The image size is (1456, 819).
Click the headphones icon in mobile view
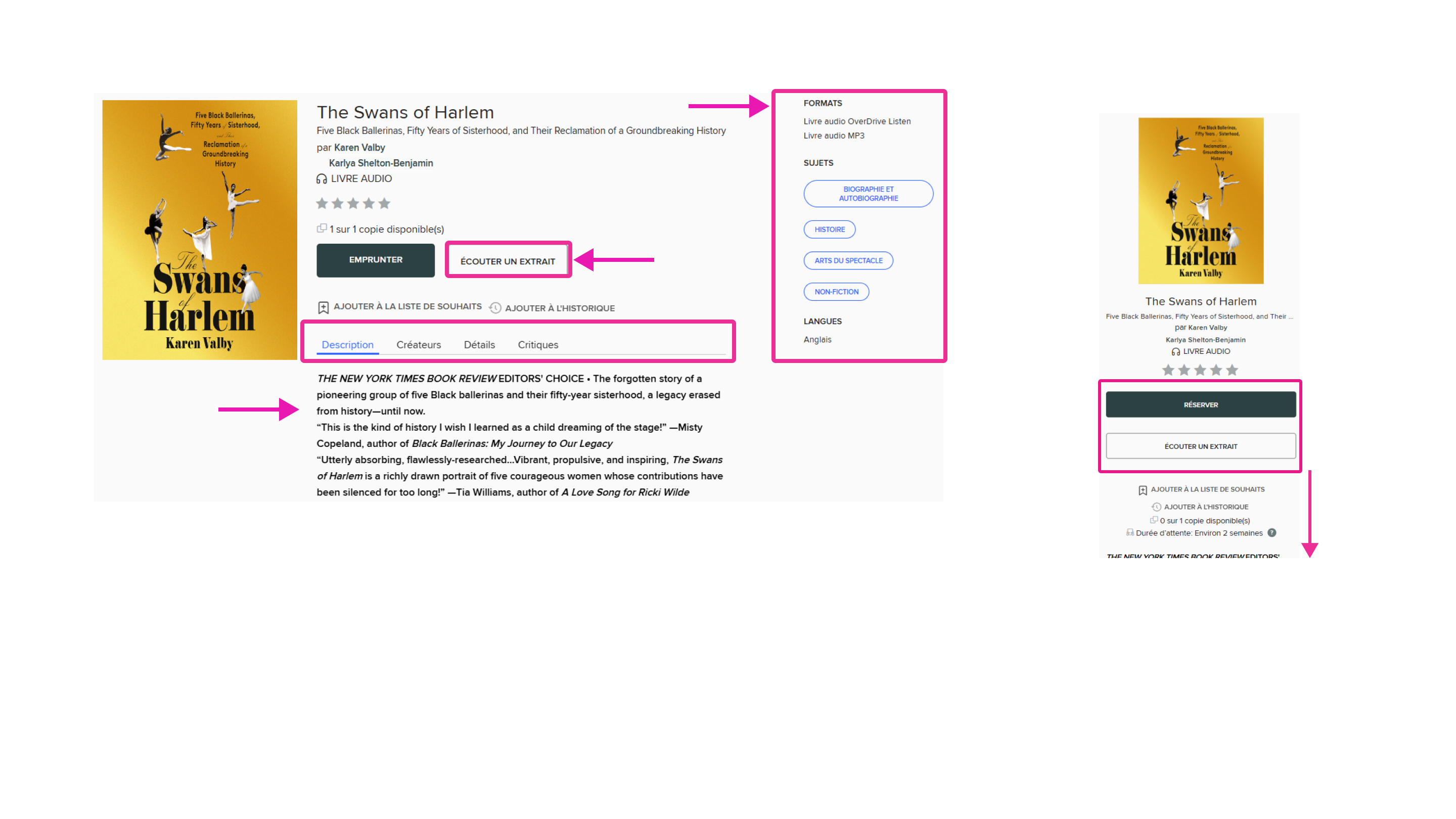[1175, 351]
